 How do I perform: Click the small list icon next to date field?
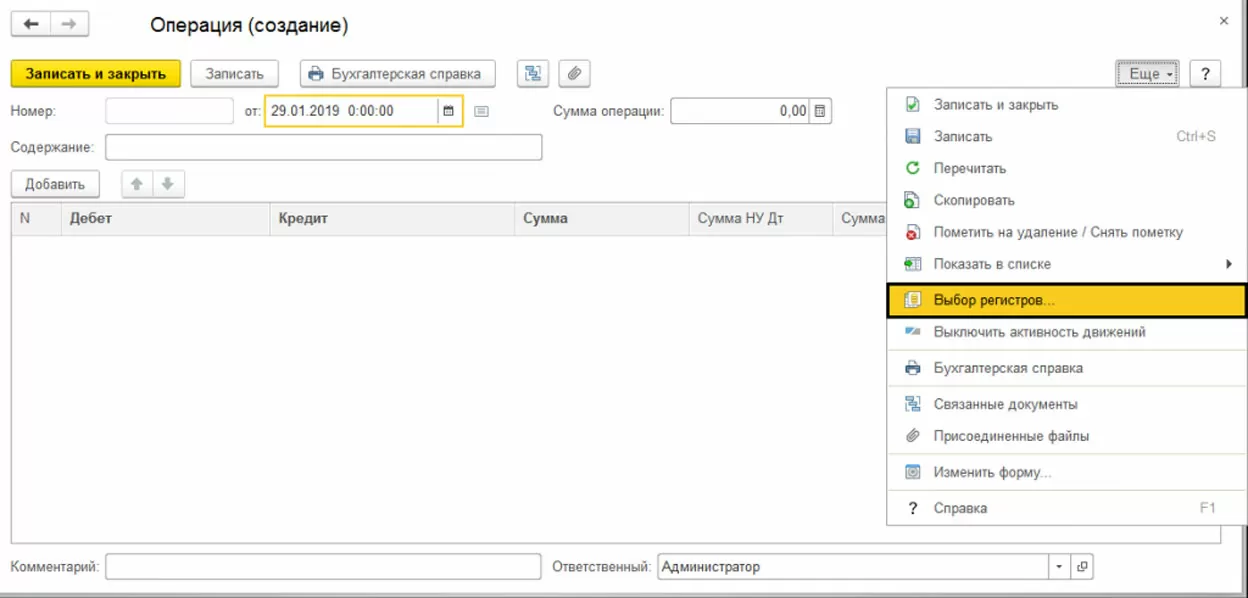[x=481, y=111]
